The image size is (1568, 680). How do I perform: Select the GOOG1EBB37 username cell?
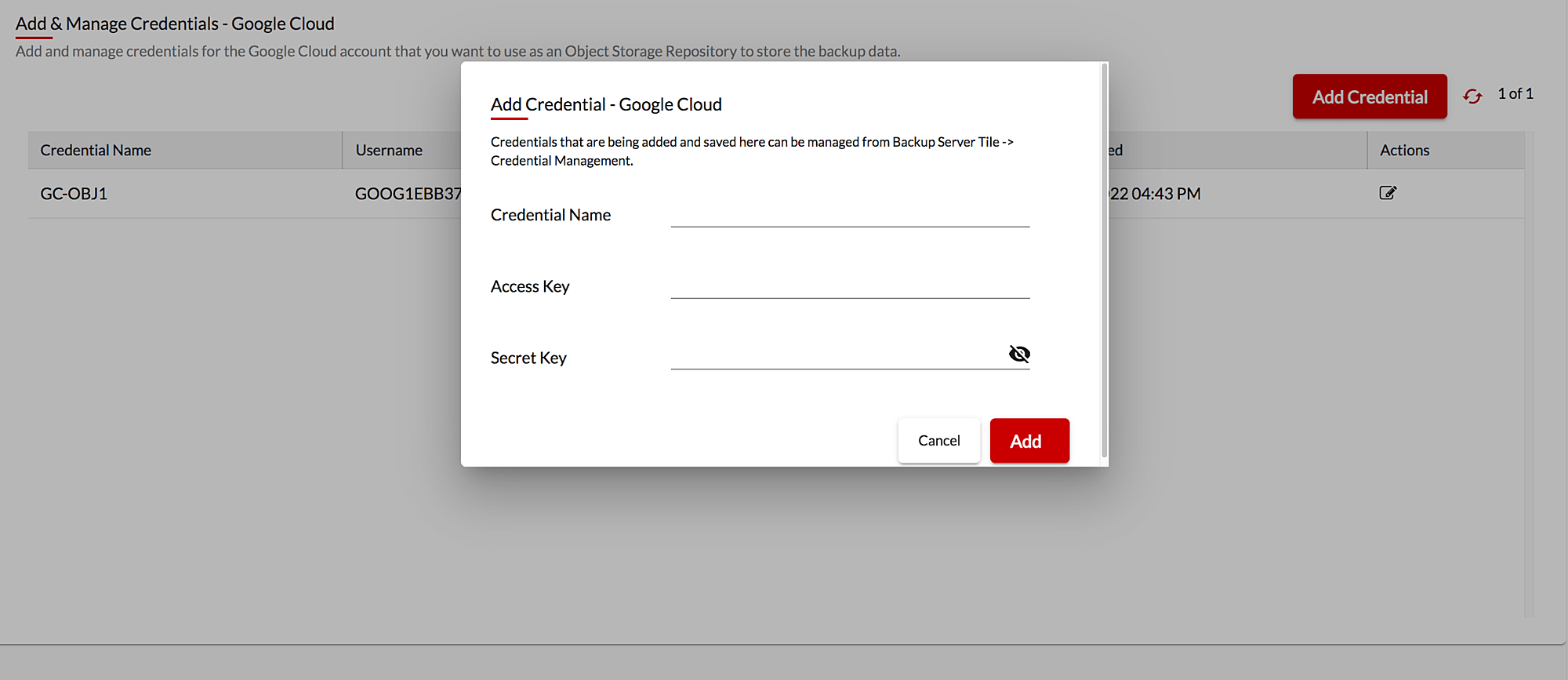(408, 194)
